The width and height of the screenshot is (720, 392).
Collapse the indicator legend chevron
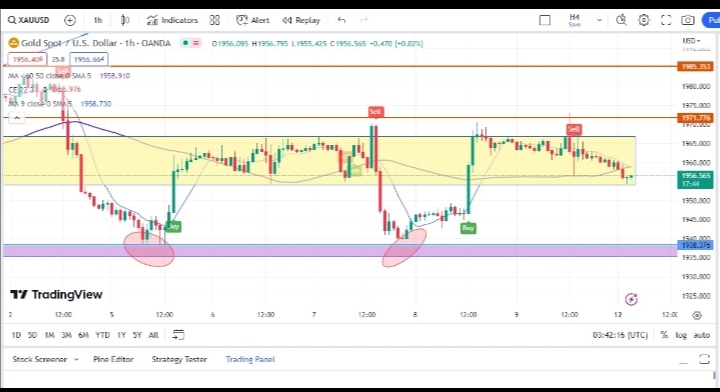17,118
